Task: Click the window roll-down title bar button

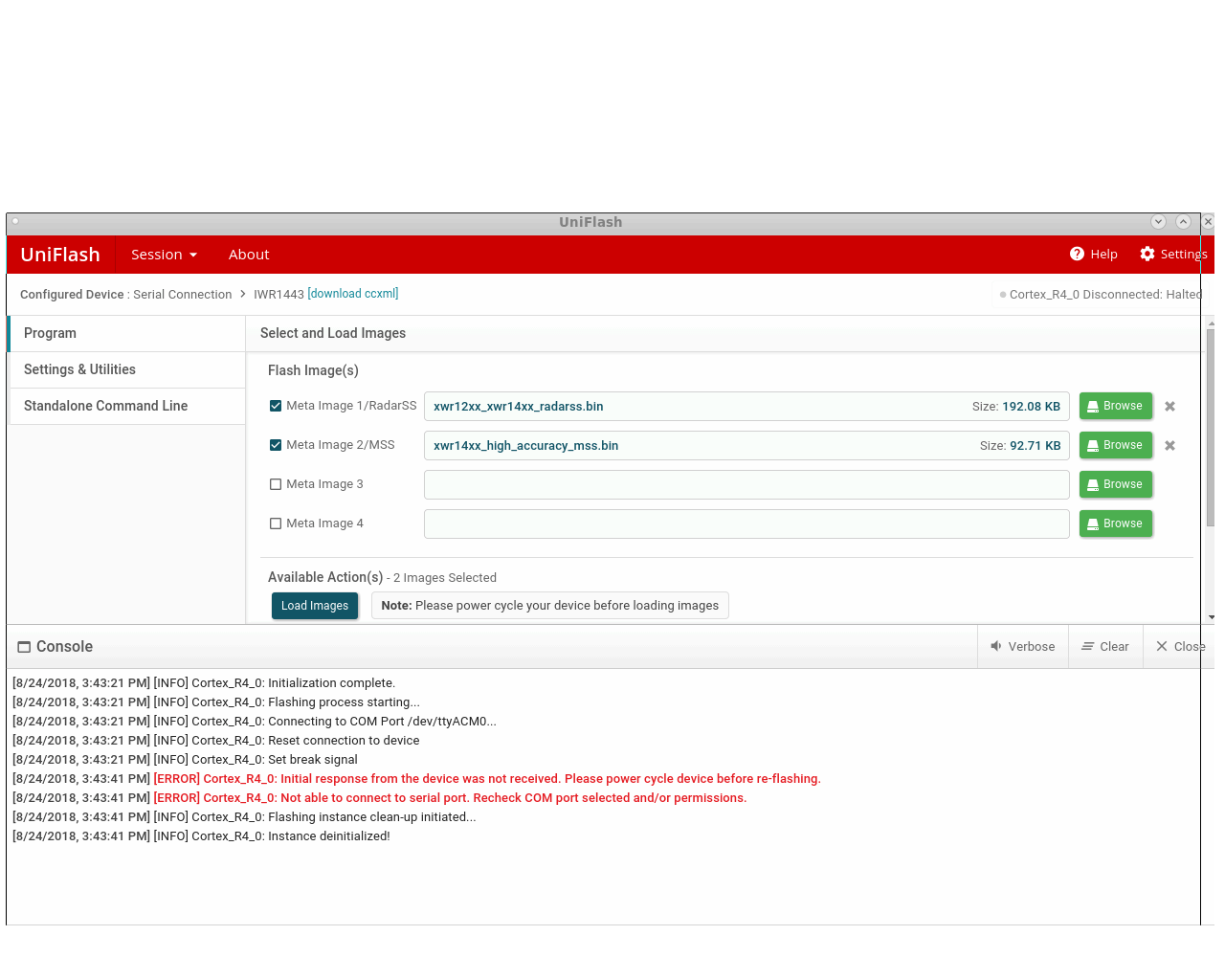Action: (x=1158, y=221)
